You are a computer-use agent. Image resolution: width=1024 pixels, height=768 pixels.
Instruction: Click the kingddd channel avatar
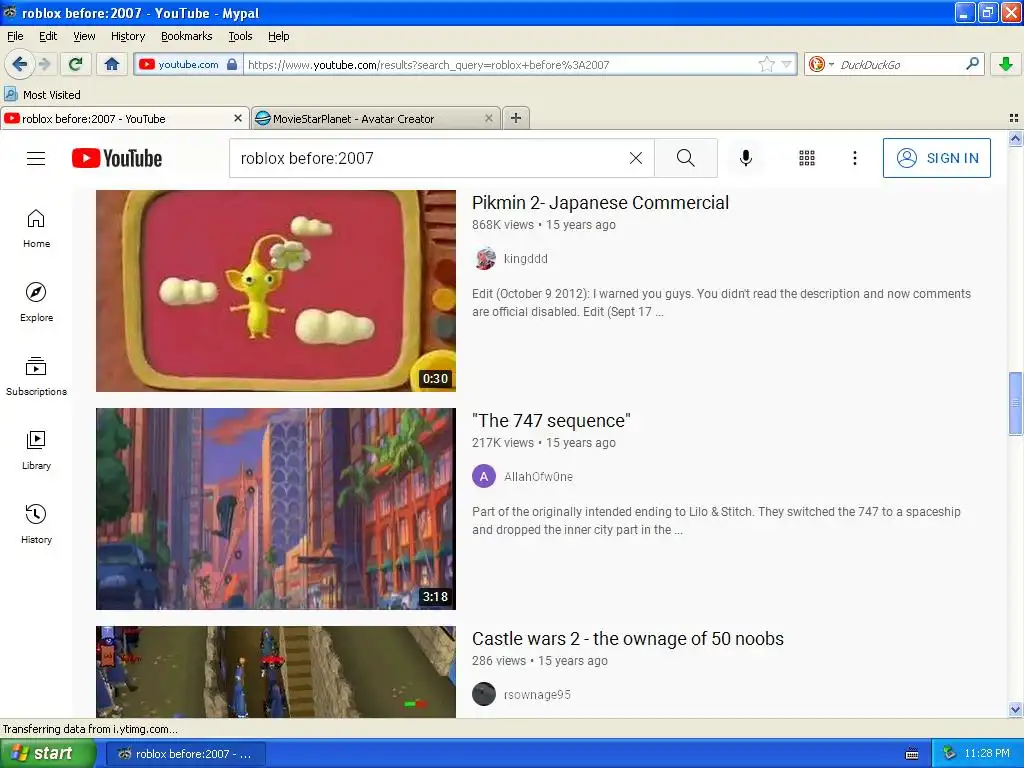[x=484, y=259]
